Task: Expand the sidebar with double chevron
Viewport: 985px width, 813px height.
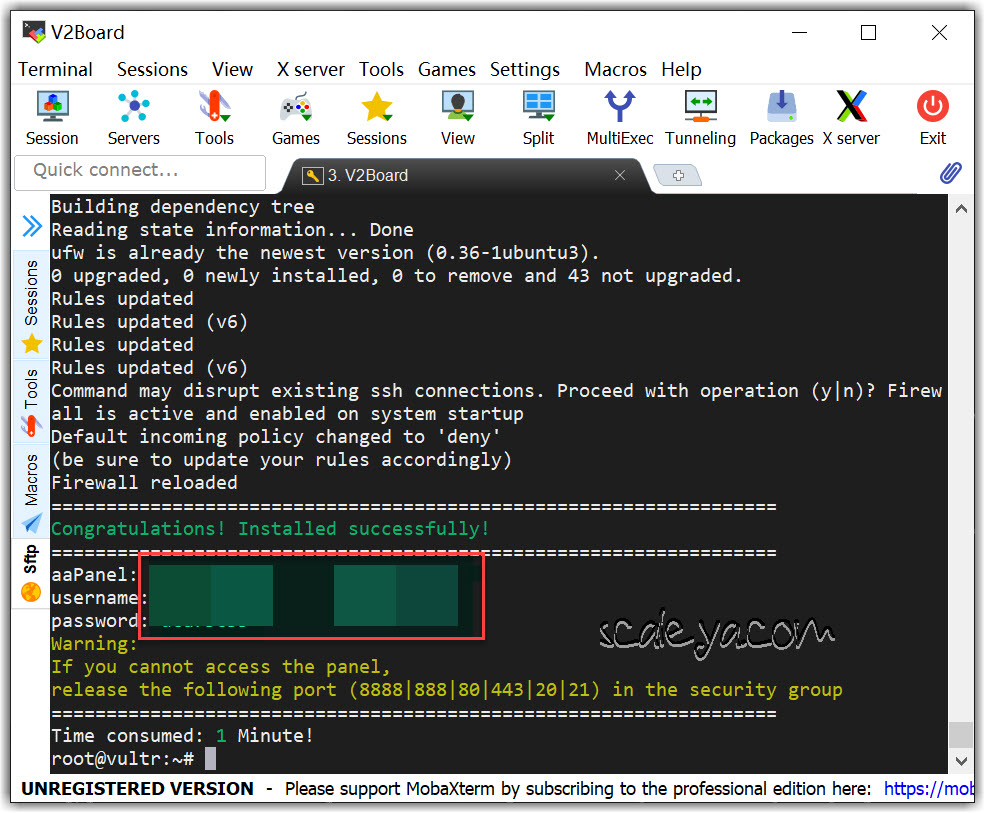Action: (x=32, y=227)
